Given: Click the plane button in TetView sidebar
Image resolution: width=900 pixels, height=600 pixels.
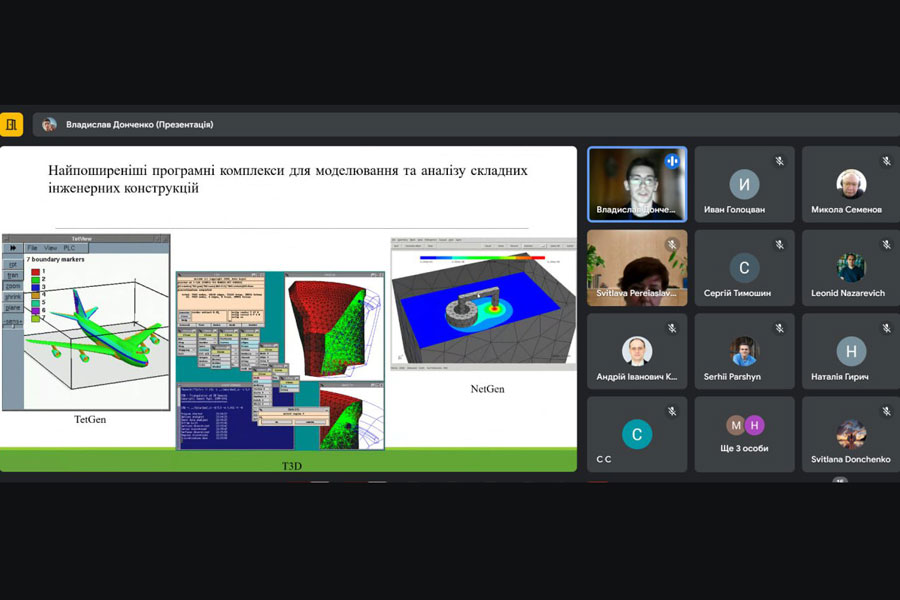Looking at the screenshot, I should tap(13, 308).
